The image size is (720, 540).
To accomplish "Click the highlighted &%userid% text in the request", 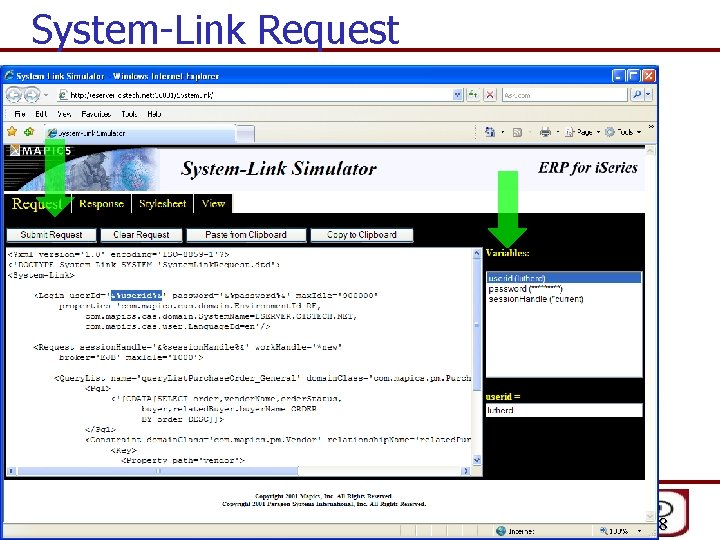I will point(136,295).
